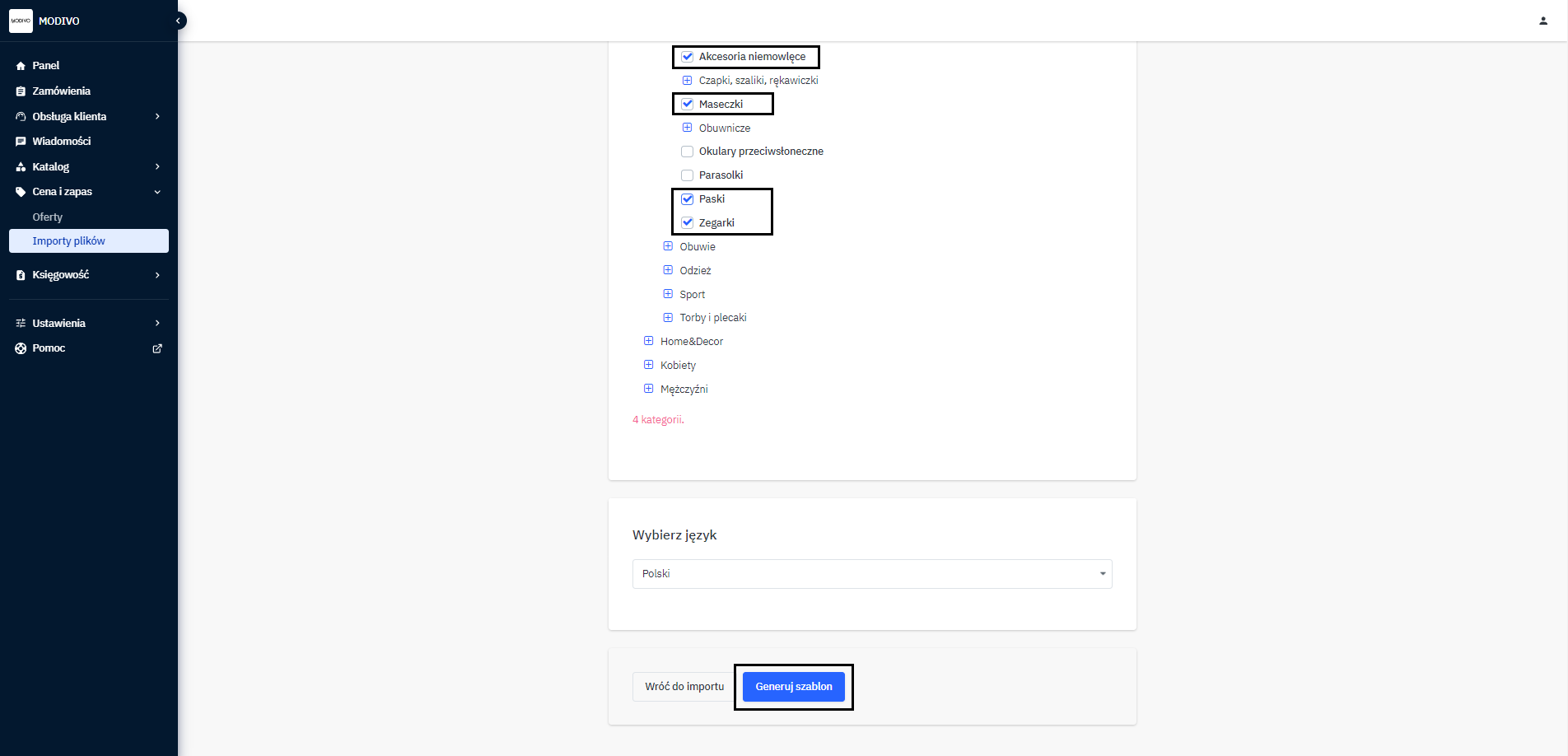
Task: Collapse the sidebar with the arrow button
Action: [178, 21]
